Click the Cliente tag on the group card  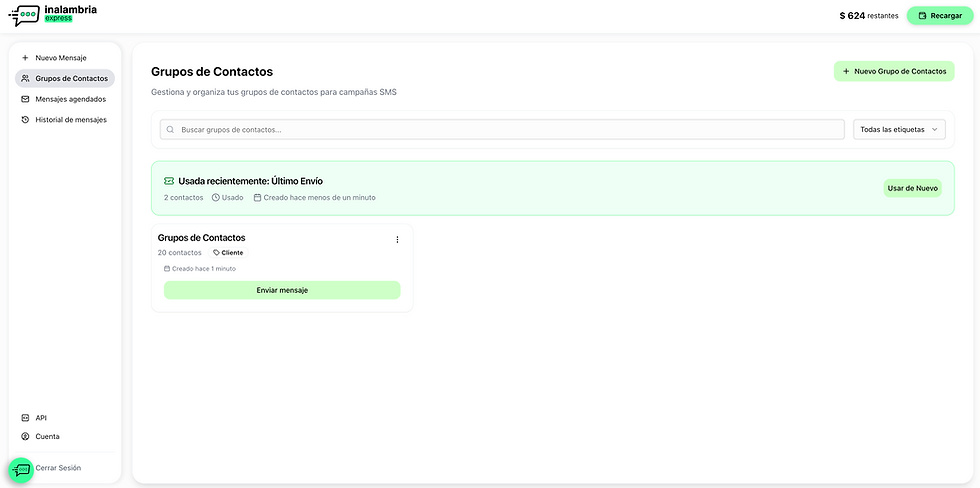pyautogui.click(x=228, y=252)
